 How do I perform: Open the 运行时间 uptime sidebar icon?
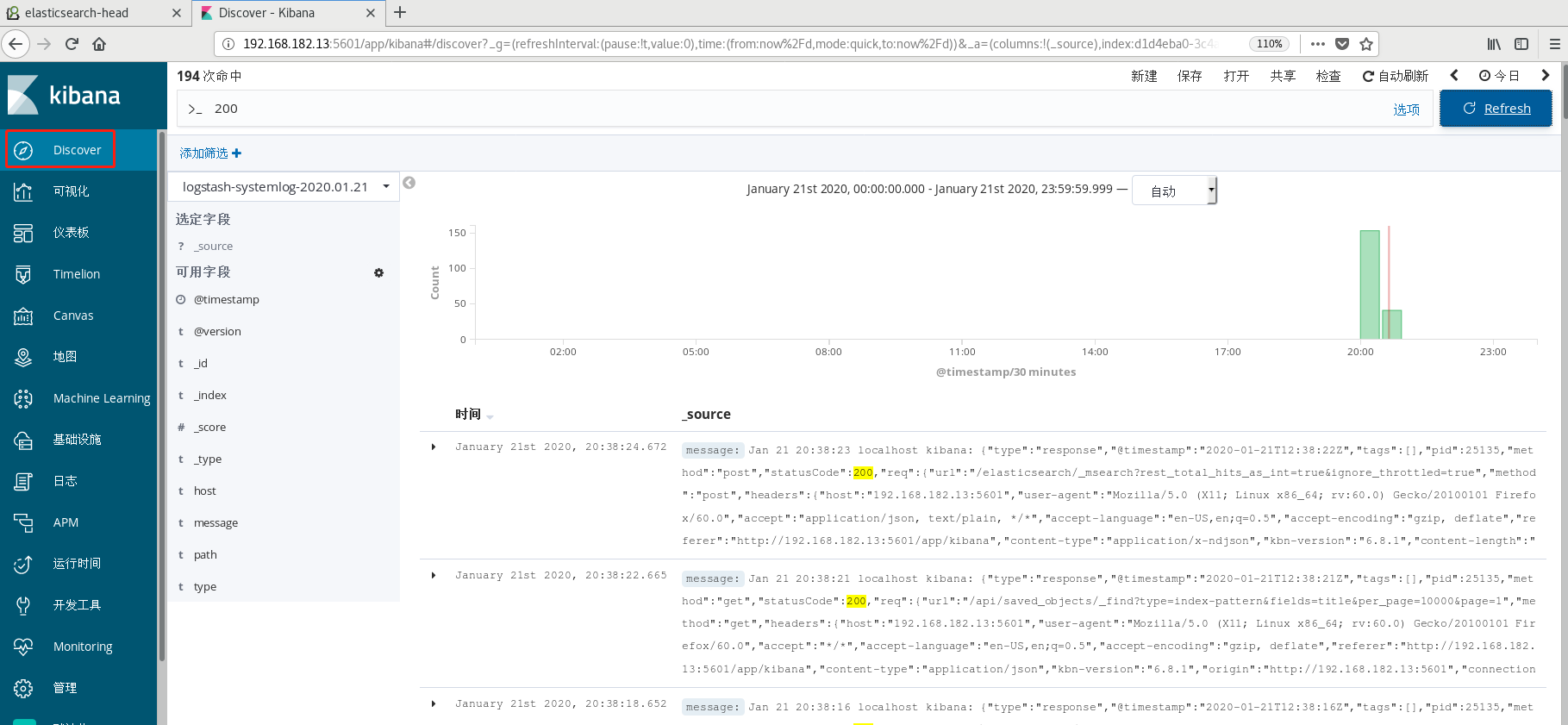tap(23, 564)
